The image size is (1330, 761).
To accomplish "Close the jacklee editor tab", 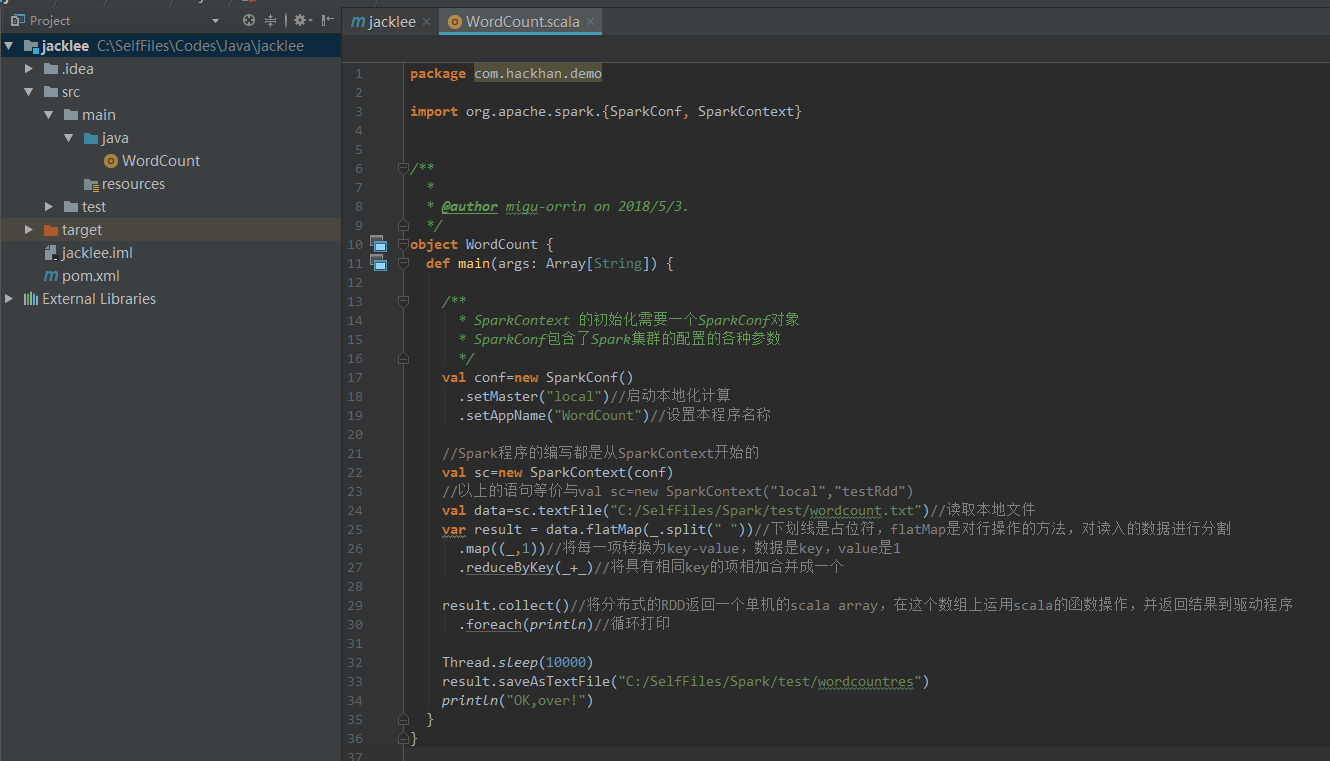I will point(426,22).
